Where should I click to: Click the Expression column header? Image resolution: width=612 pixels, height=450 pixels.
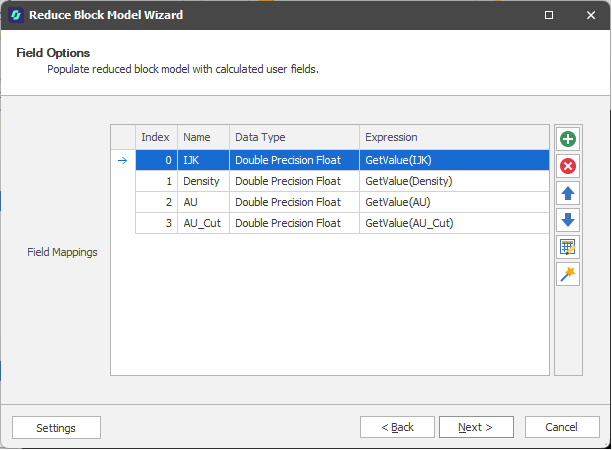454,137
